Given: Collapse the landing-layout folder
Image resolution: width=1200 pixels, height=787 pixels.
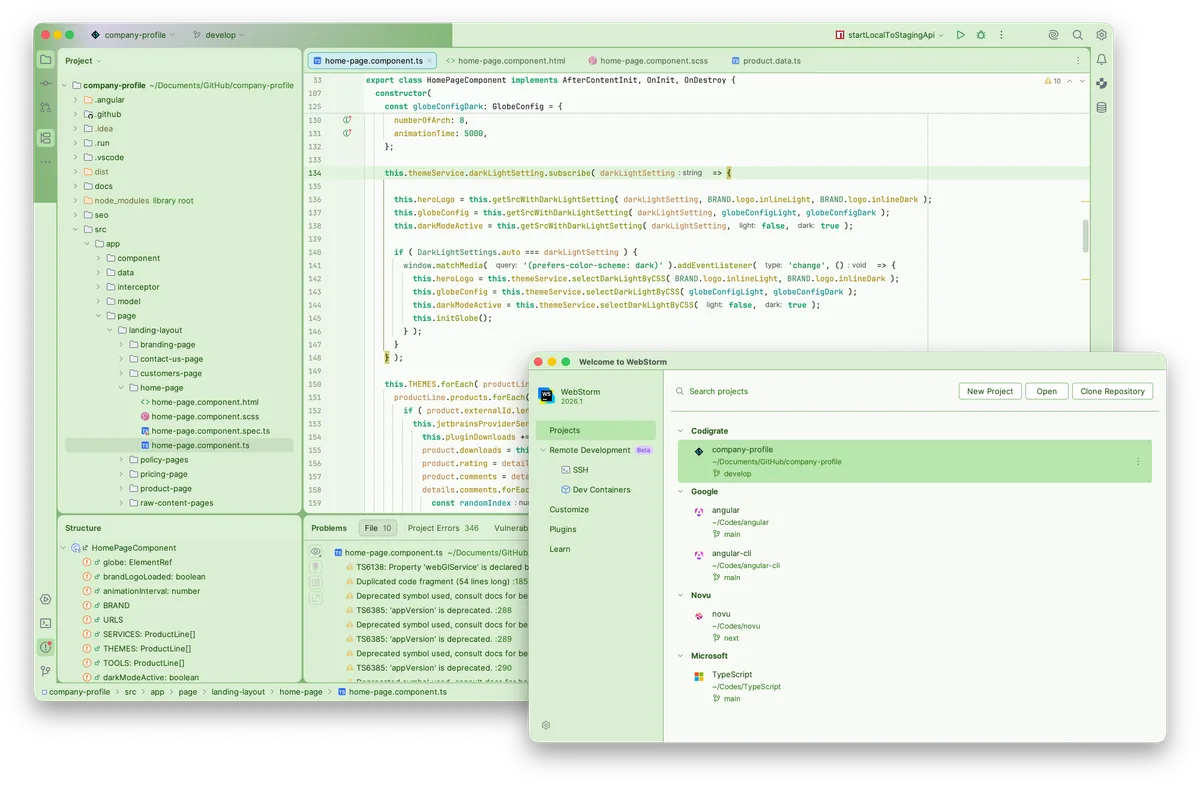Looking at the screenshot, I should coord(110,330).
